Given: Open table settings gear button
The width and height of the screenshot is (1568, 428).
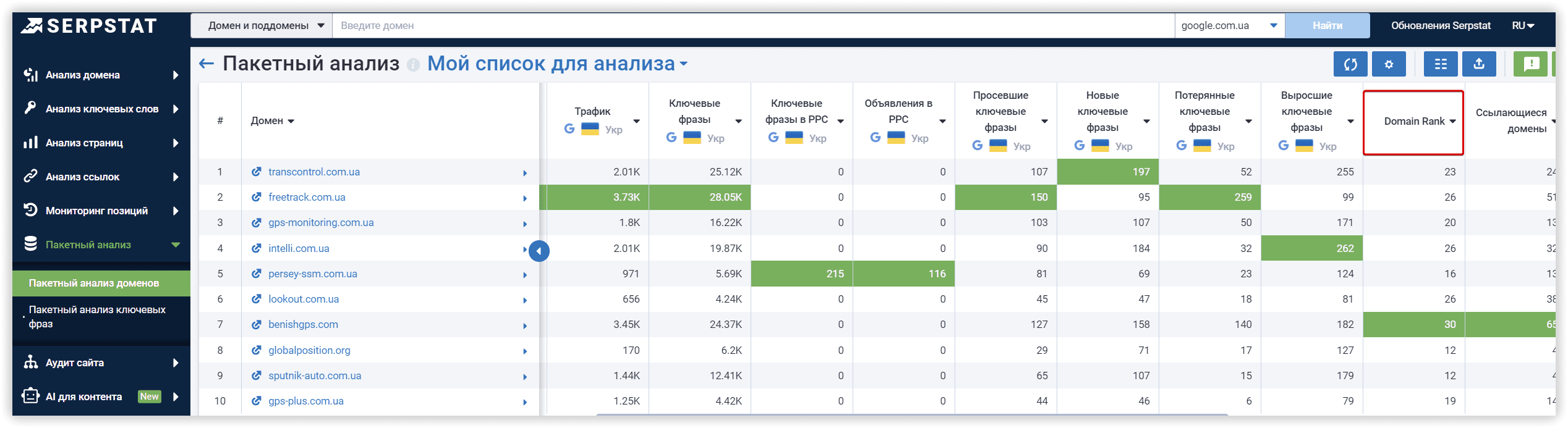Looking at the screenshot, I should click(1389, 64).
